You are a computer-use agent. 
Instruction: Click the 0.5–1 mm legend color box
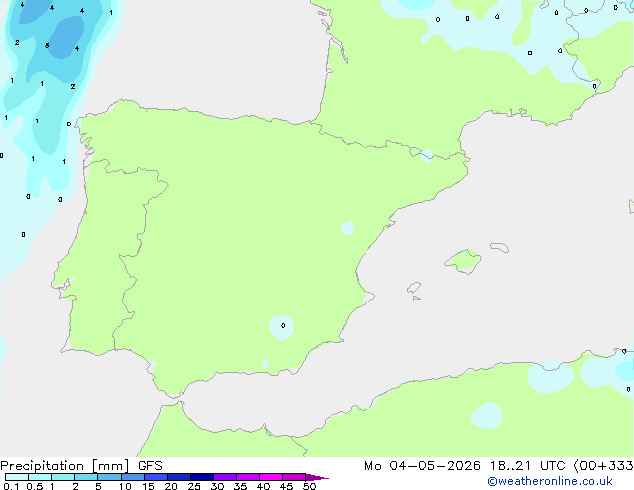pos(40,477)
